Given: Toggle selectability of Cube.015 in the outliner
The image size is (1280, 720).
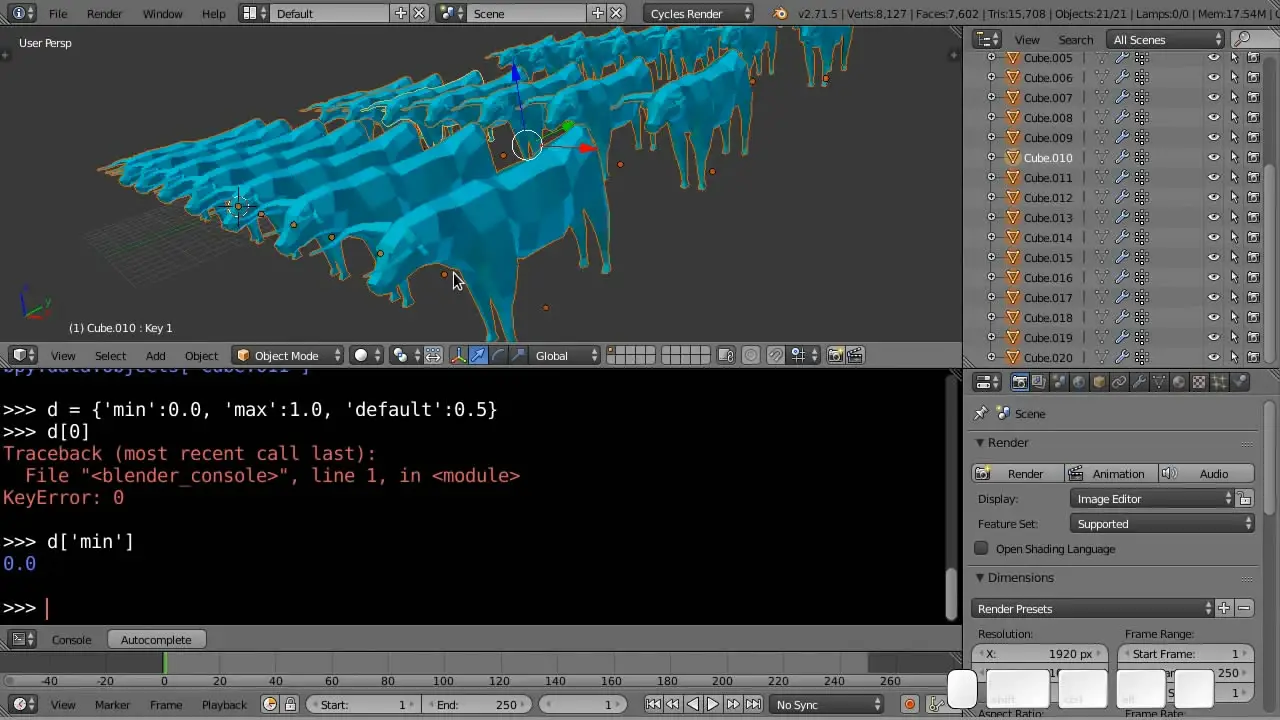Looking at the screenshot, I should (1233, 258).
